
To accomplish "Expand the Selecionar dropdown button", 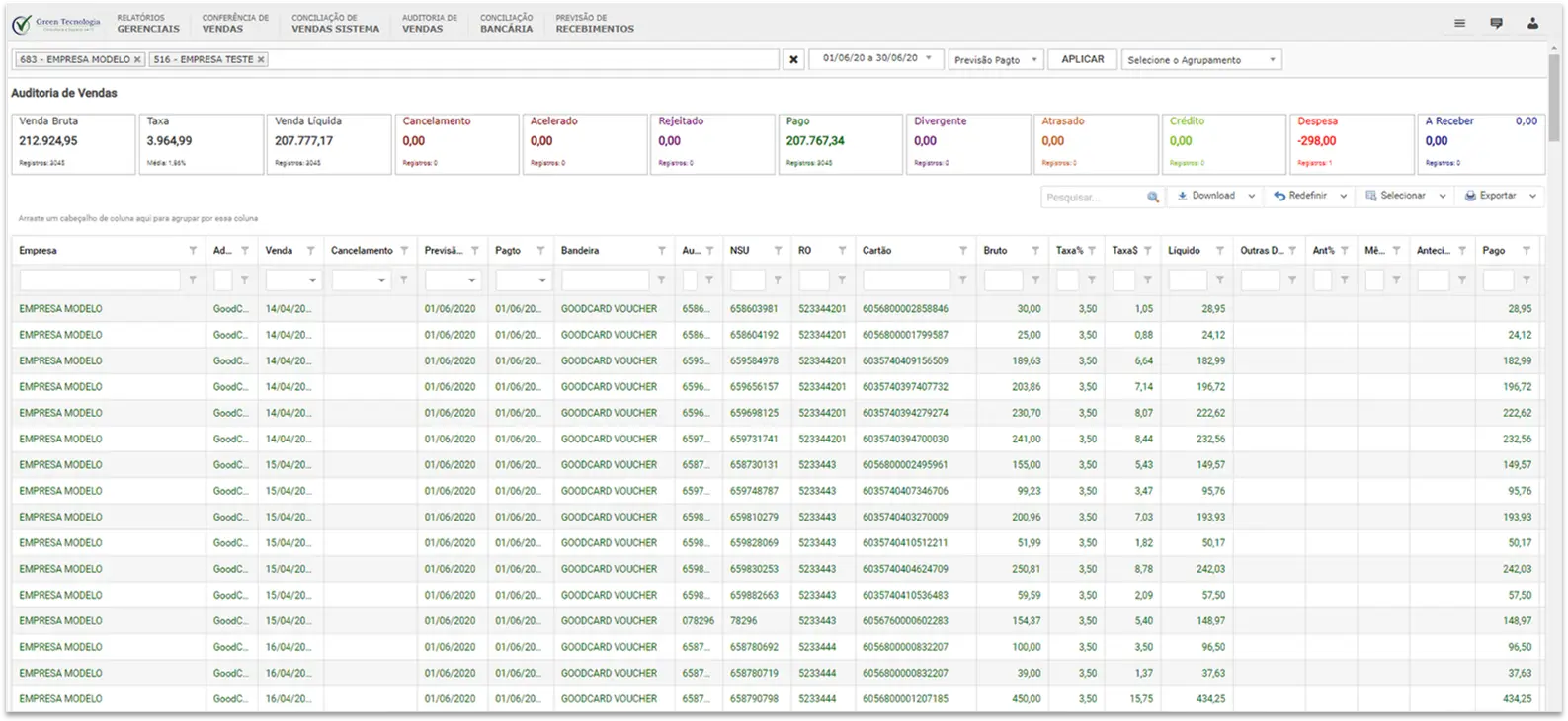I will [x=1443, y=197].
